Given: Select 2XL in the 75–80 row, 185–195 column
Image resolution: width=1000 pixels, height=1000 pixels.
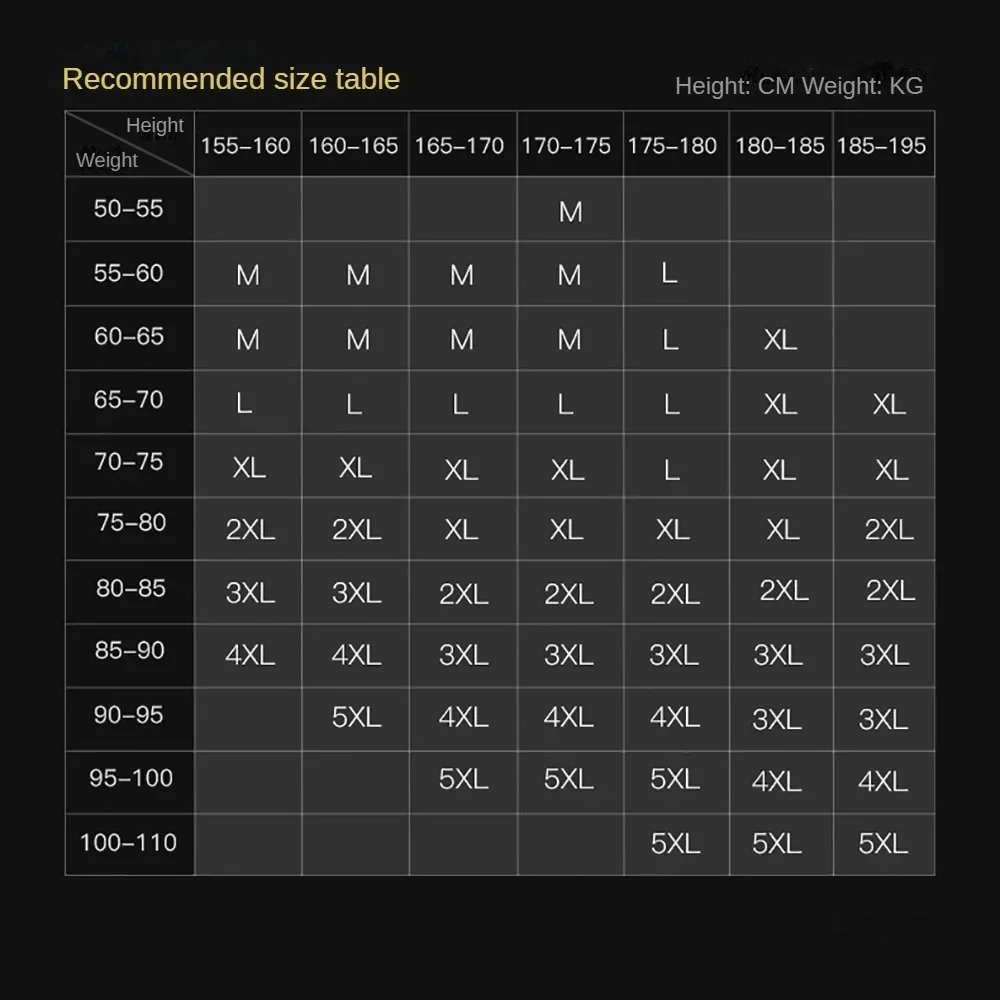Looking at the screenshot, I should coord(889,530).
